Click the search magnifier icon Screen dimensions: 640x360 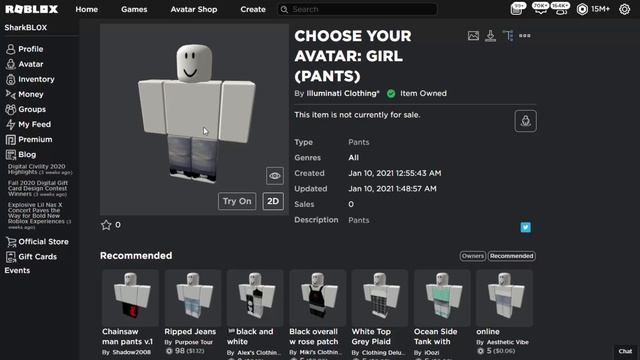click(284, 9)
